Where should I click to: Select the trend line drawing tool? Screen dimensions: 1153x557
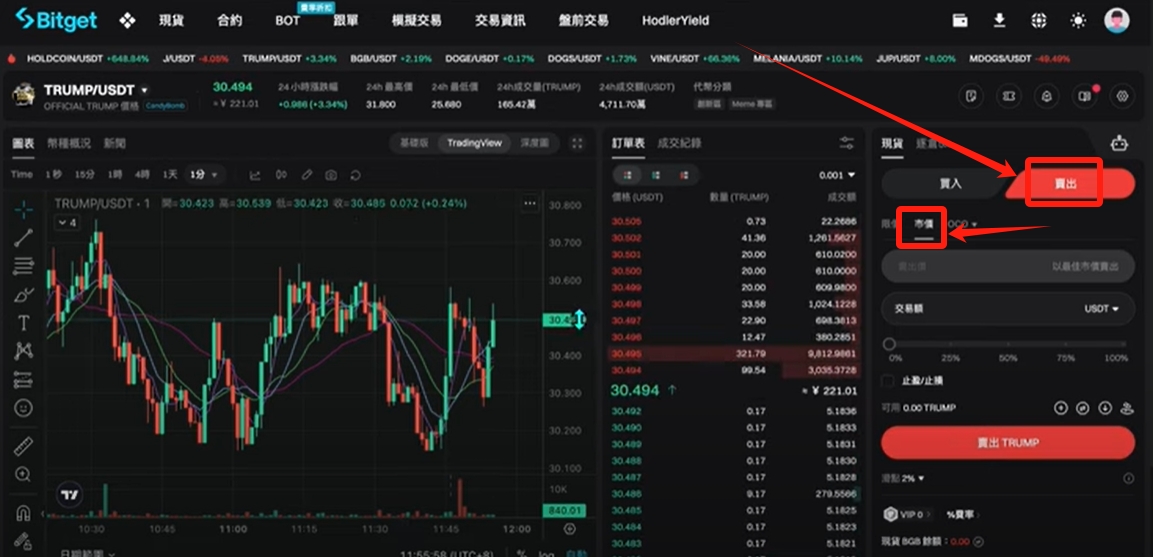coord(24,237)
